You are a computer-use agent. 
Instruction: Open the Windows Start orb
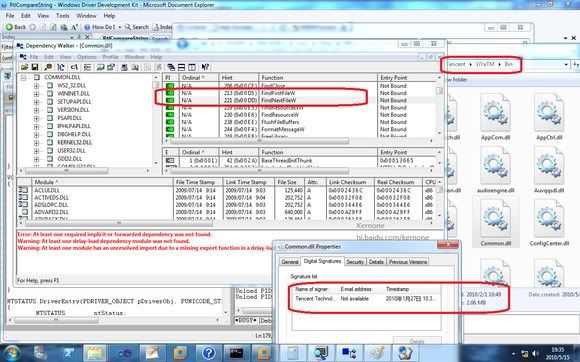[12, 353]
